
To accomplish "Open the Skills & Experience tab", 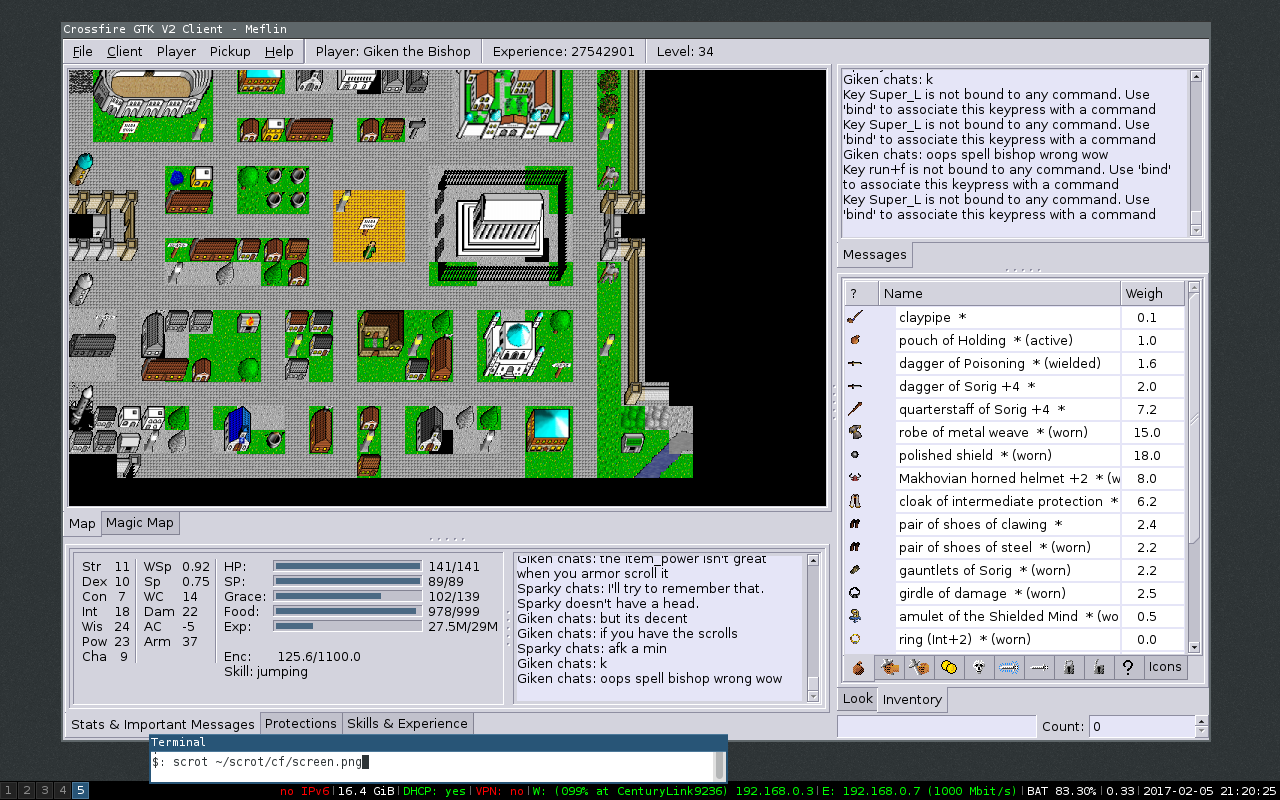I will click(407, 723).
